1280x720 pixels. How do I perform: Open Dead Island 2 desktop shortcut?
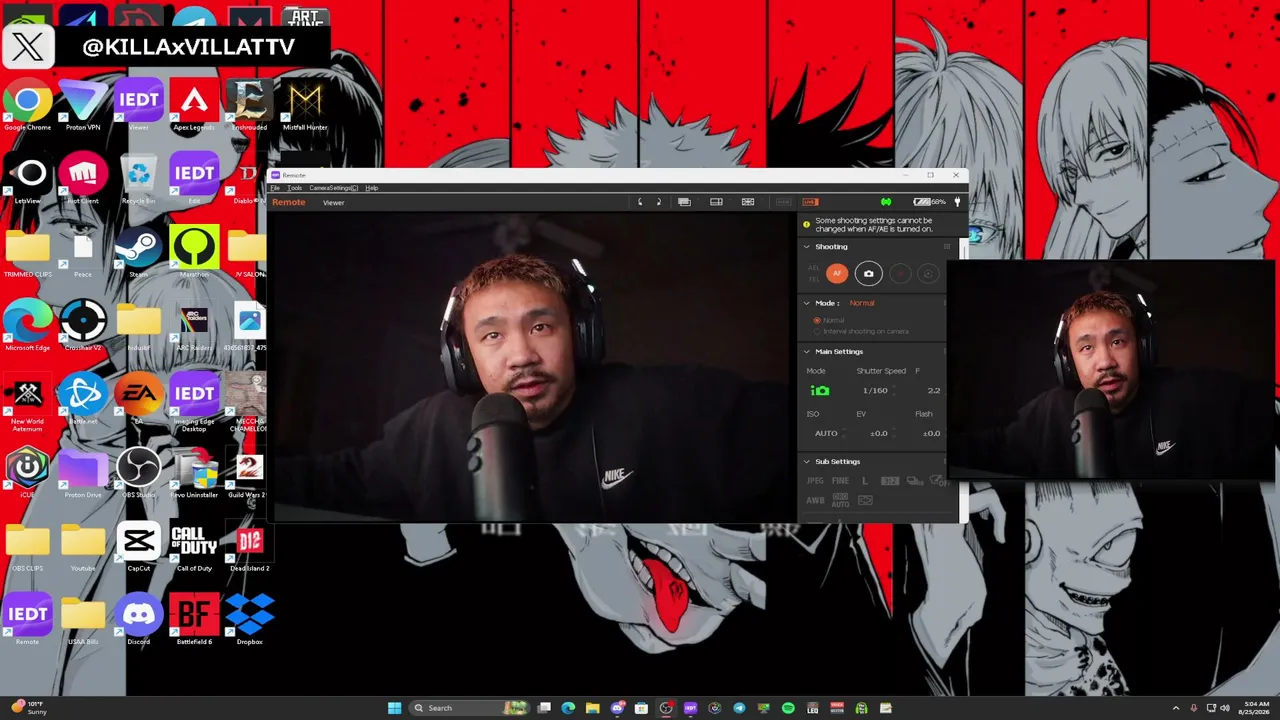249,548
